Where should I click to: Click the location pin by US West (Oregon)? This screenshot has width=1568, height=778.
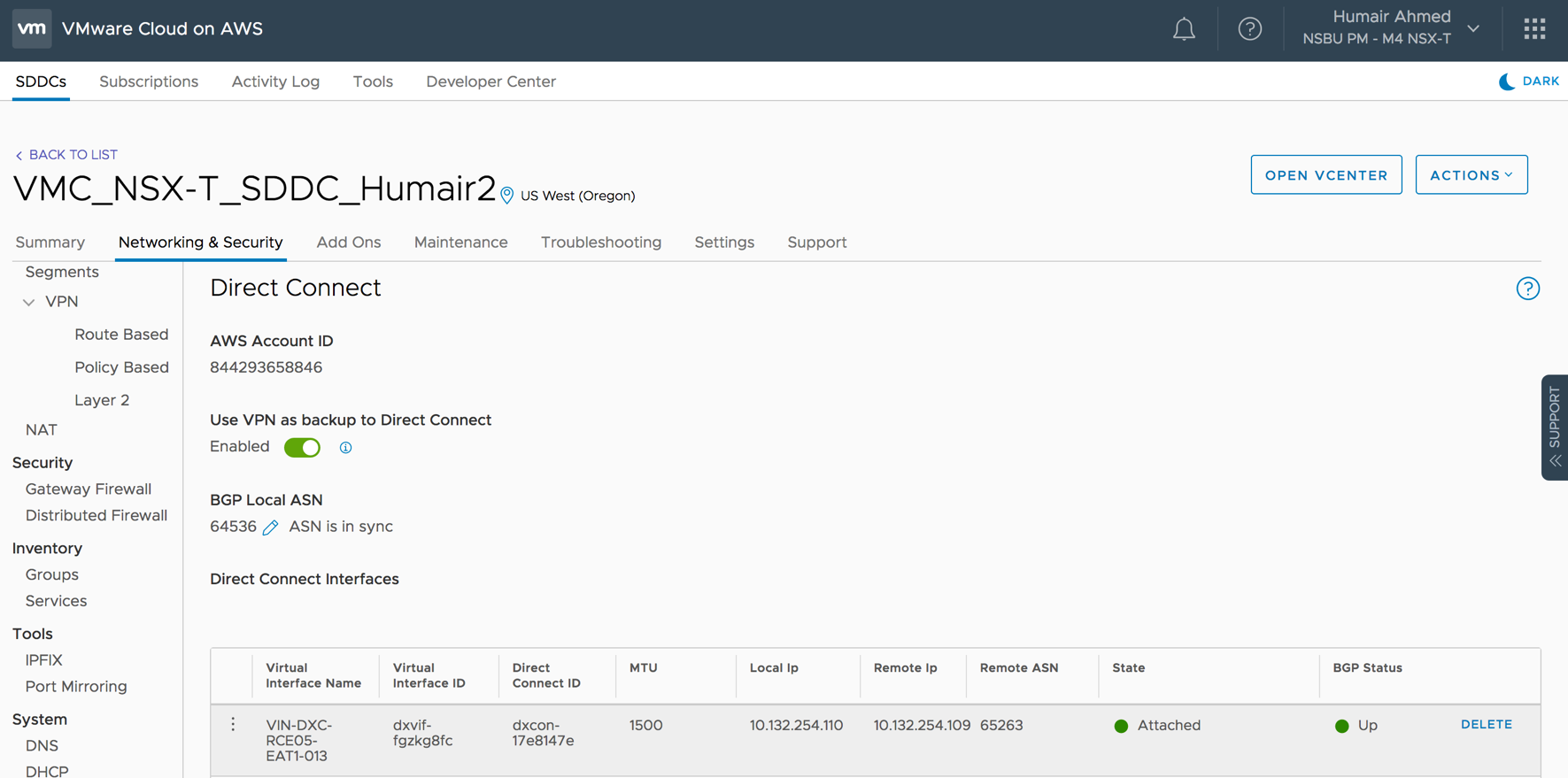tap(506, 196)
